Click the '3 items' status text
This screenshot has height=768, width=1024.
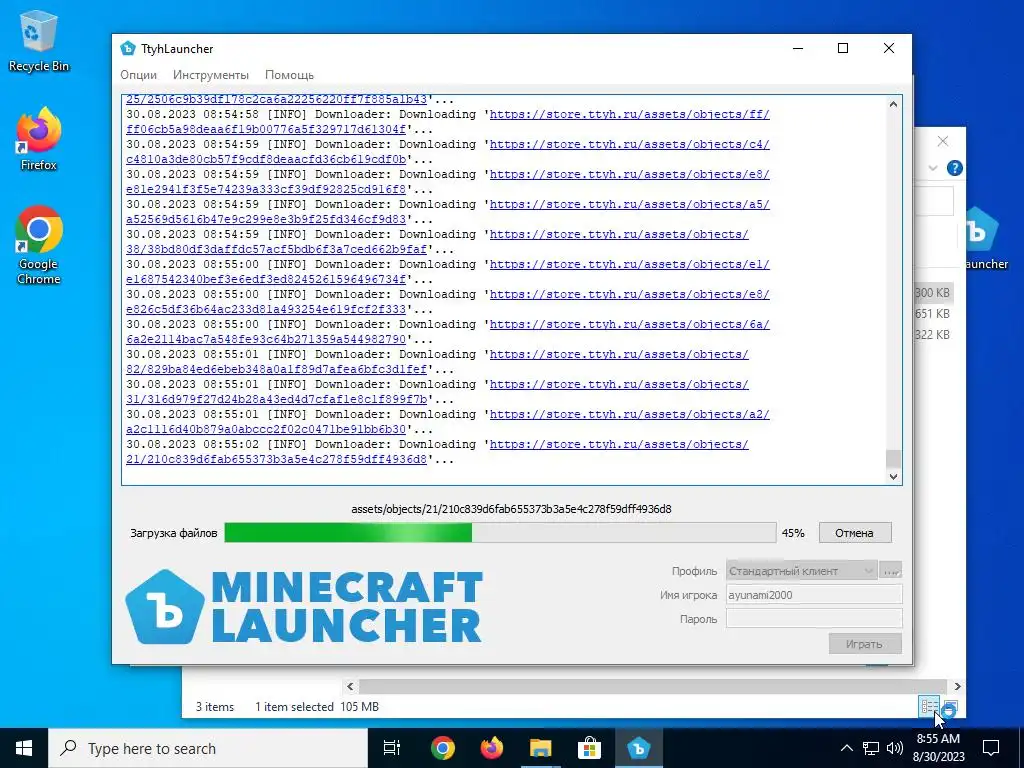click(215, 707)
